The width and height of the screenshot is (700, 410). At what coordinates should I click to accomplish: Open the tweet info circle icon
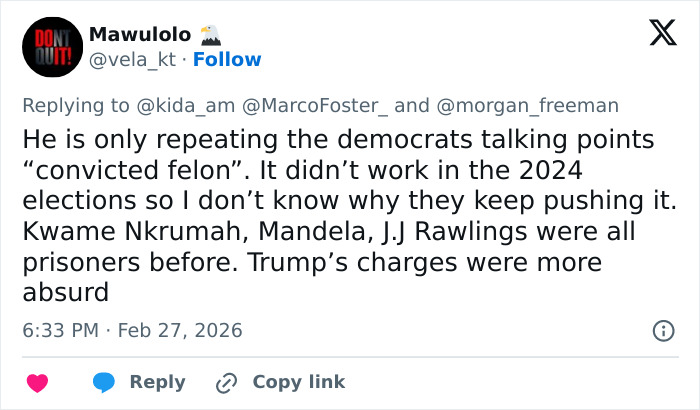pyautogui.click(x=662, y=330)
